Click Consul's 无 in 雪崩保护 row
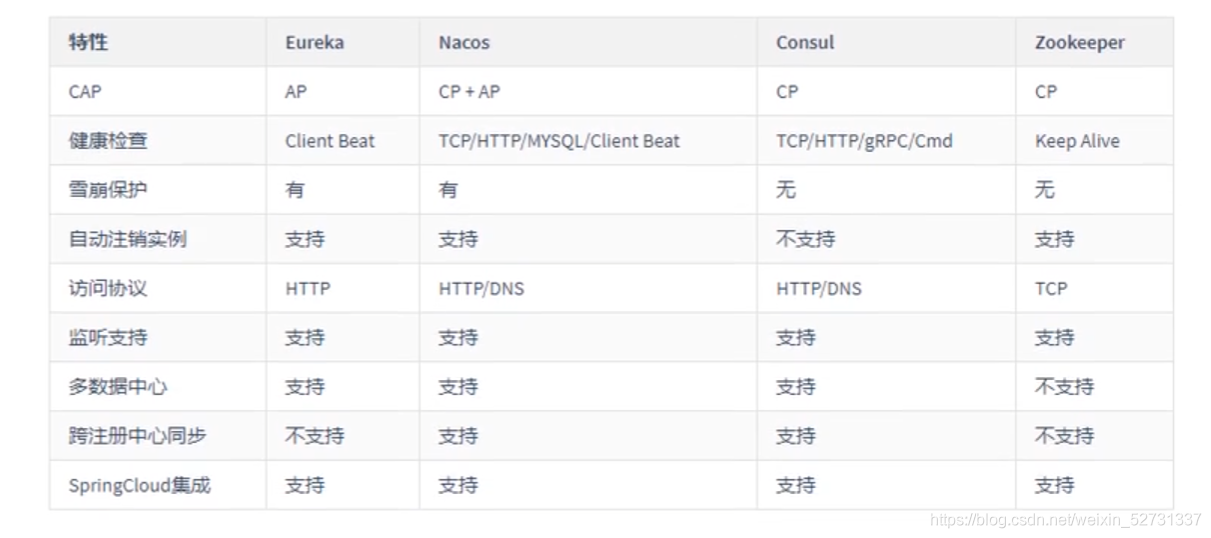The height and width of the screenshot is (538, 1211). click(786, 190)
